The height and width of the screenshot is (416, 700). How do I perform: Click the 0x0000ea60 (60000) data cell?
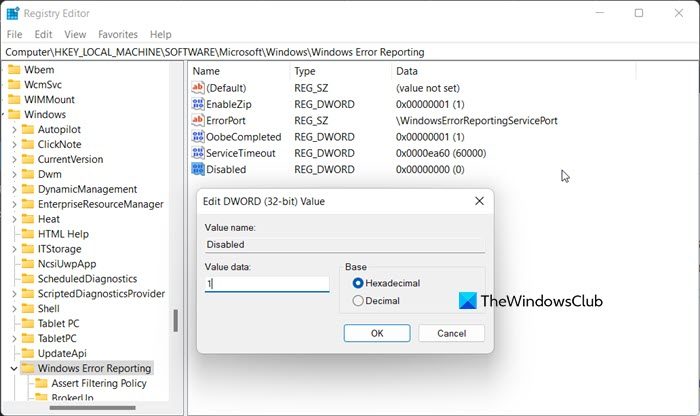coord(441,153)
